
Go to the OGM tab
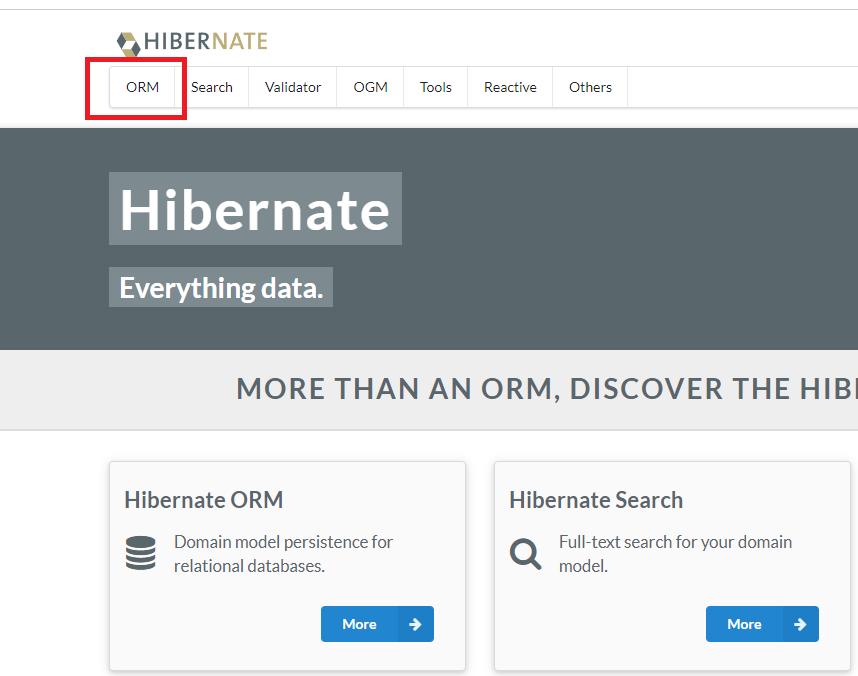370,87
